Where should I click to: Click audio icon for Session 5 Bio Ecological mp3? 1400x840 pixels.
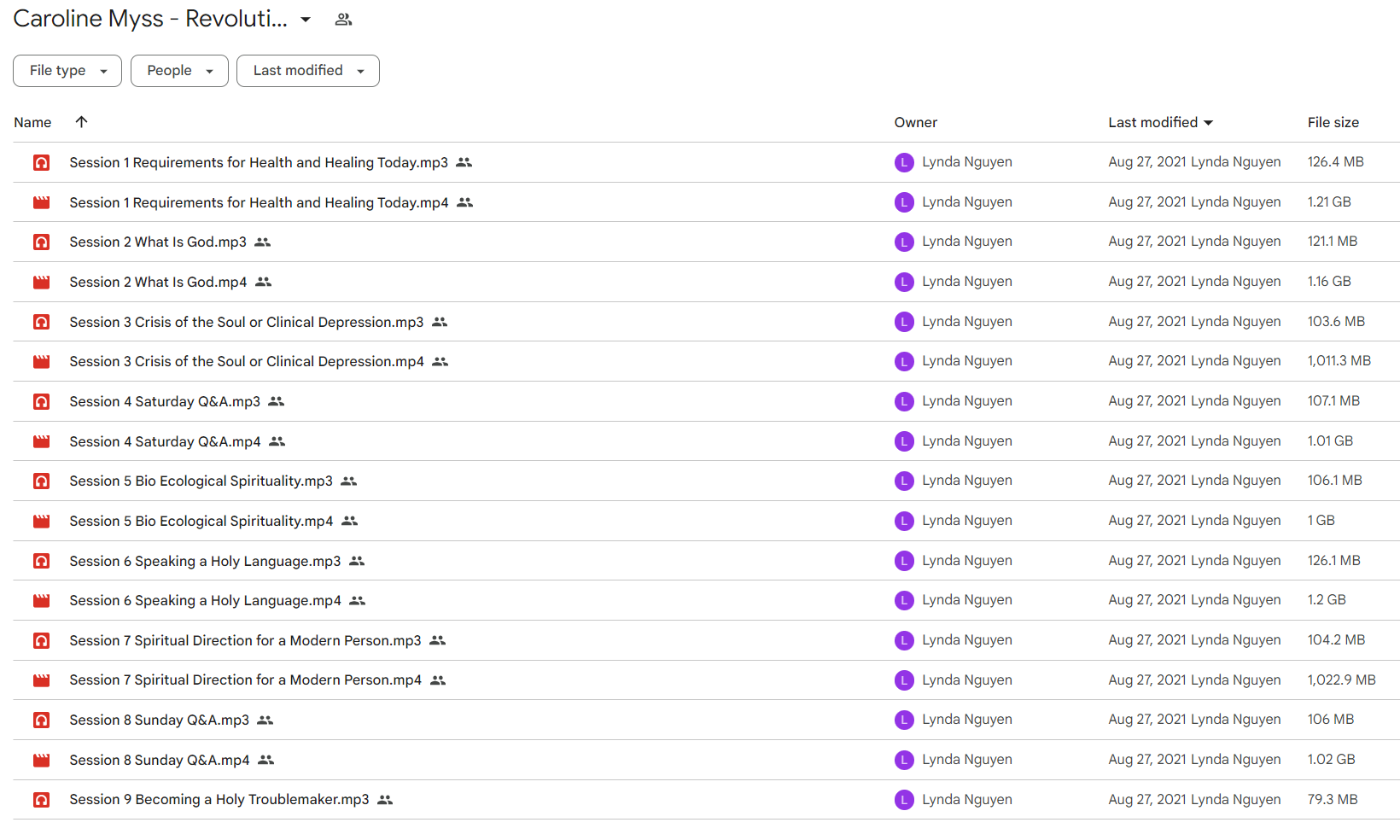click(41, 481)
